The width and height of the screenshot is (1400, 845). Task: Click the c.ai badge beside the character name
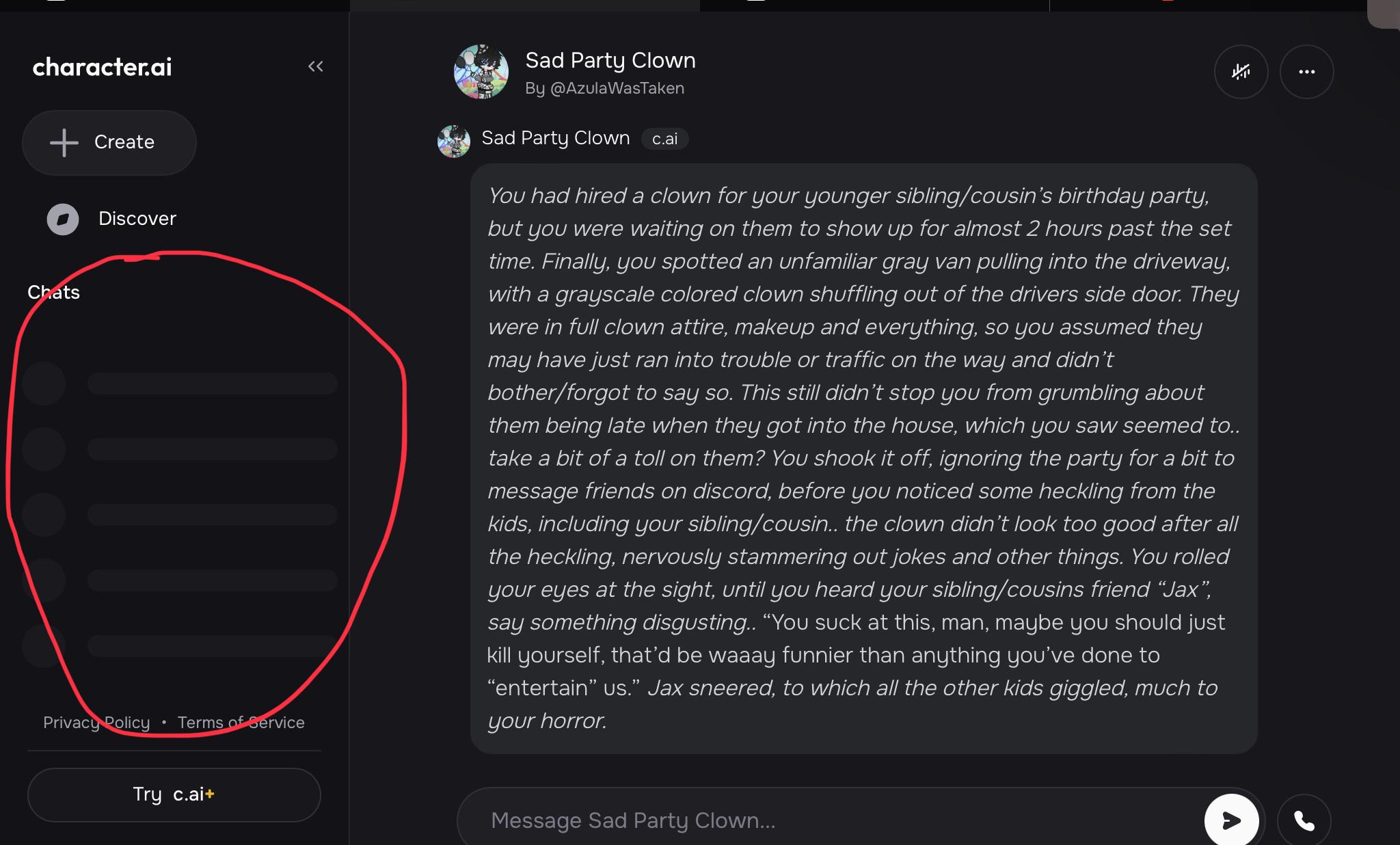point(664,139)
